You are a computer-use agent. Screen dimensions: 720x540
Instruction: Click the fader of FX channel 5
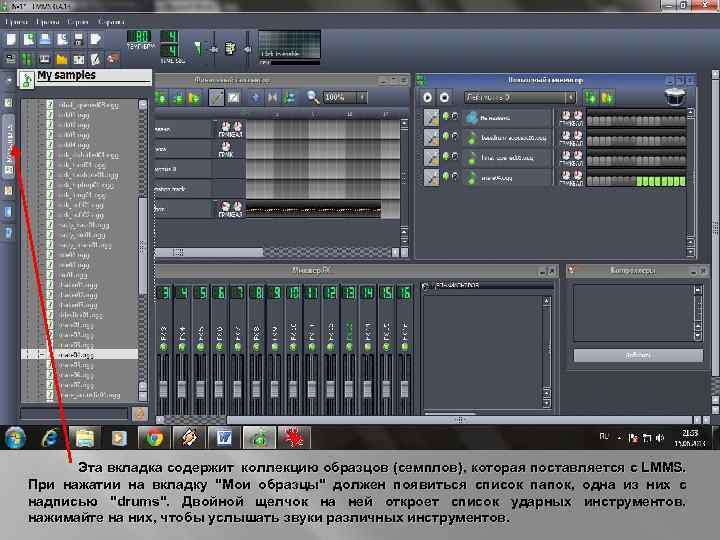point(200,388)
